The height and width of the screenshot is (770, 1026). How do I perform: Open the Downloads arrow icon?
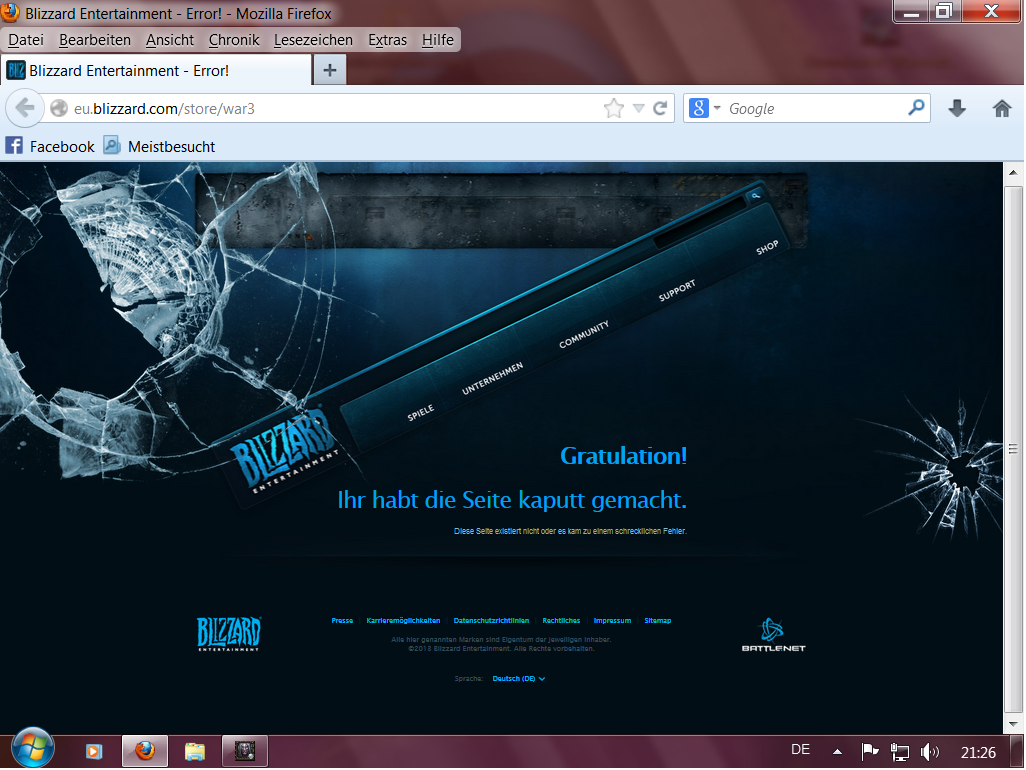coord(957,109)
